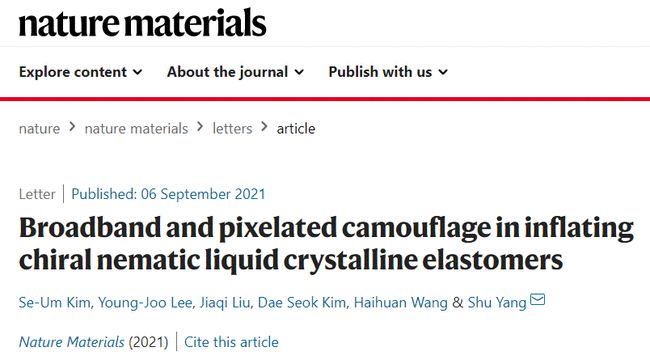The height and width of the screenshot is (360, 650).
Task: Open the About the journal menu
Action: tap(235, 72)
